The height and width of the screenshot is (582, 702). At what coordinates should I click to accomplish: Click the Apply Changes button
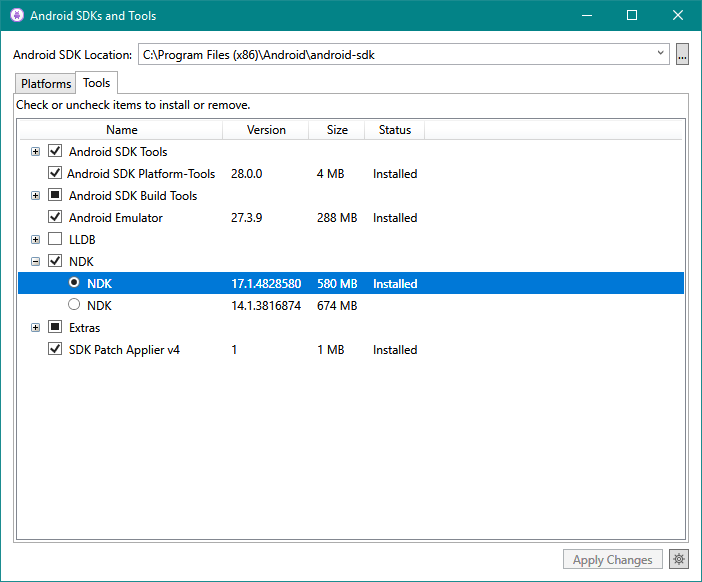612,560
